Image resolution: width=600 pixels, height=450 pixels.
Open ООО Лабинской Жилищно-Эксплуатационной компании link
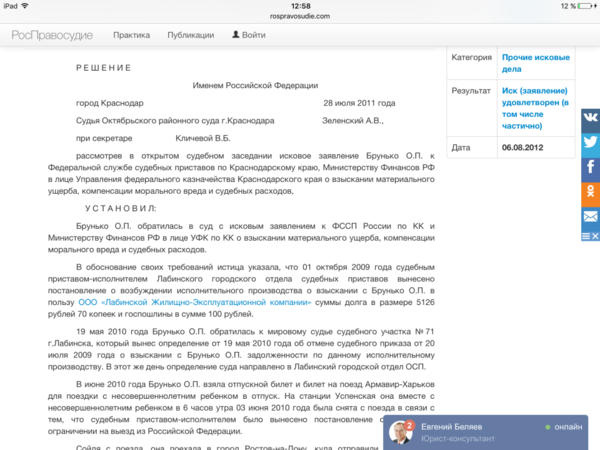(x=195, y=302)
